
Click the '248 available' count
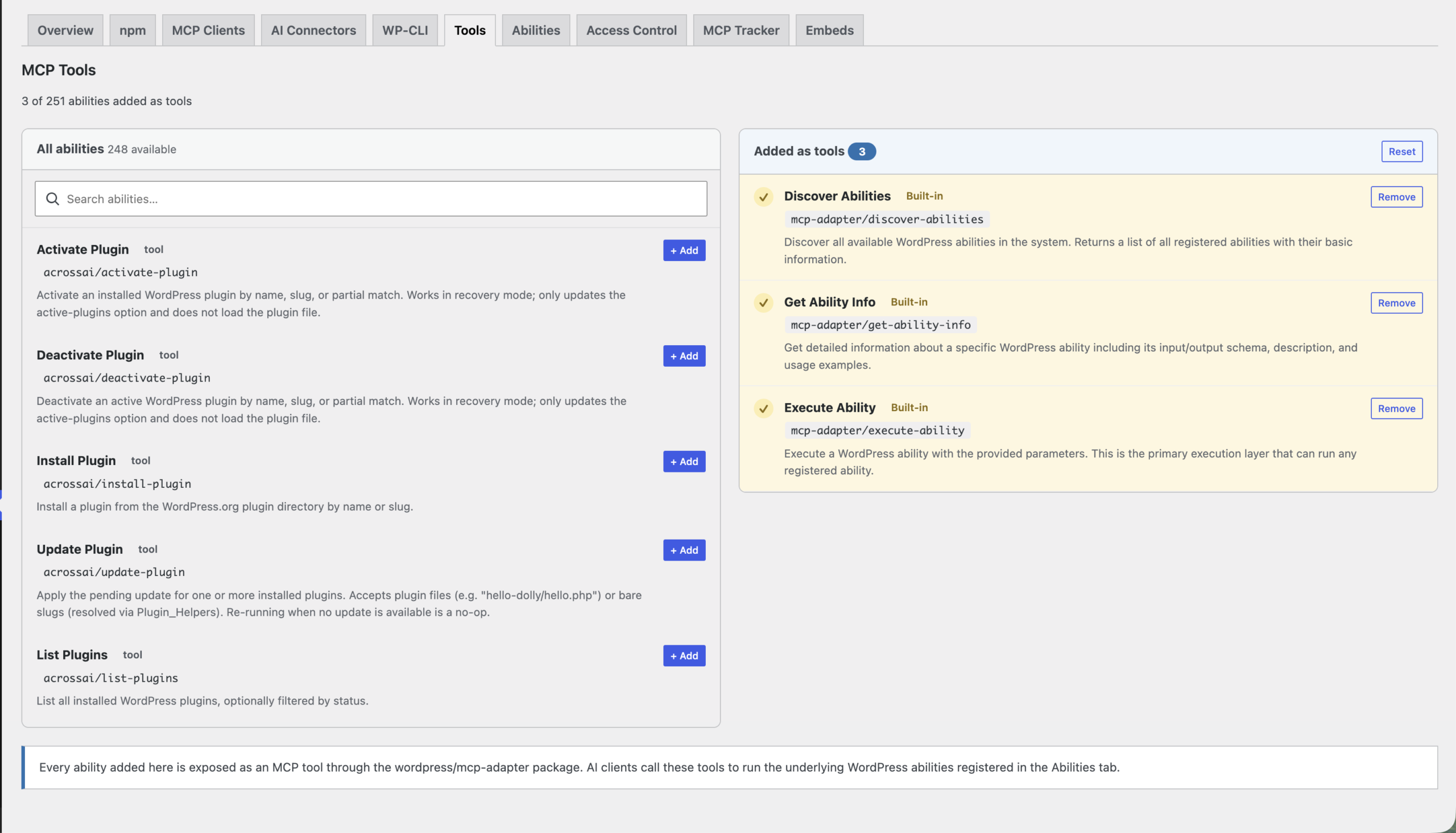click(x=142, y=150)
